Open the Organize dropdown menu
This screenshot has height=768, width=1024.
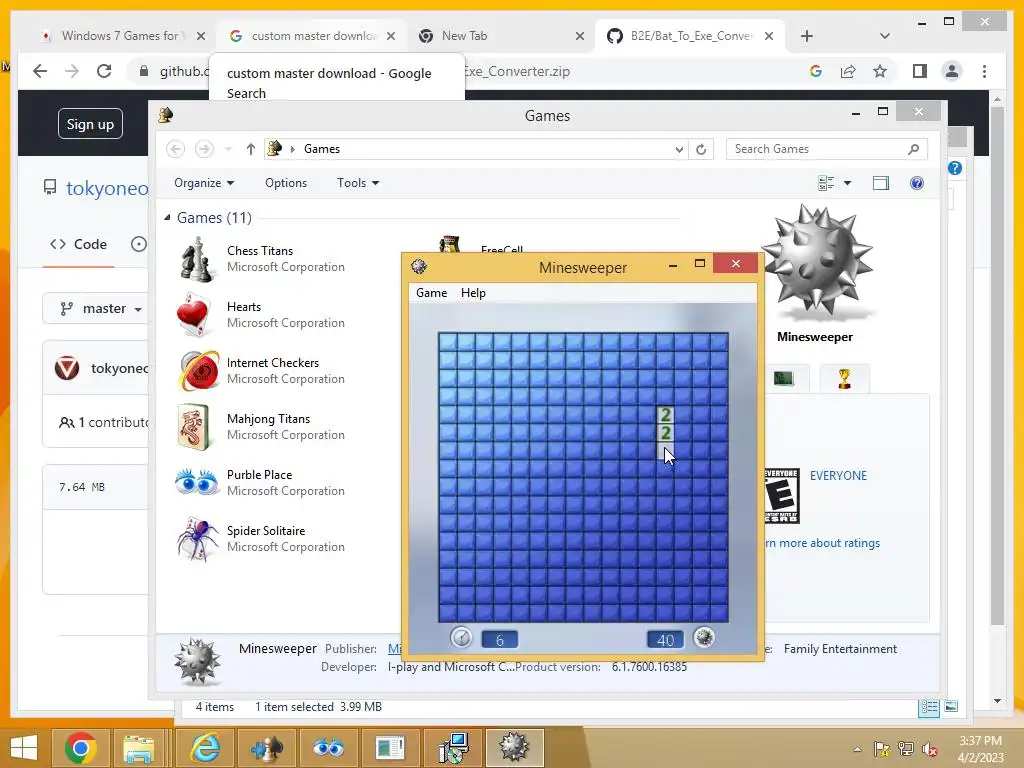(204, 183)
